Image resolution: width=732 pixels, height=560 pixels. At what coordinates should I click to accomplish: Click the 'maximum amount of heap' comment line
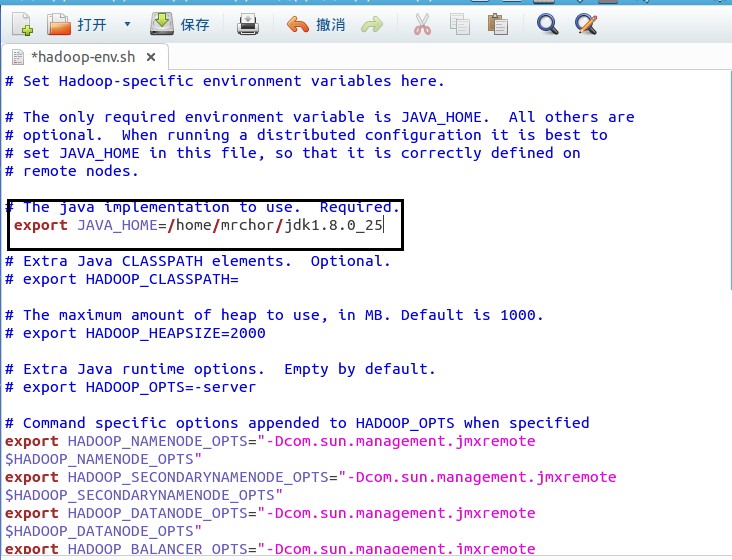[274, 315]
